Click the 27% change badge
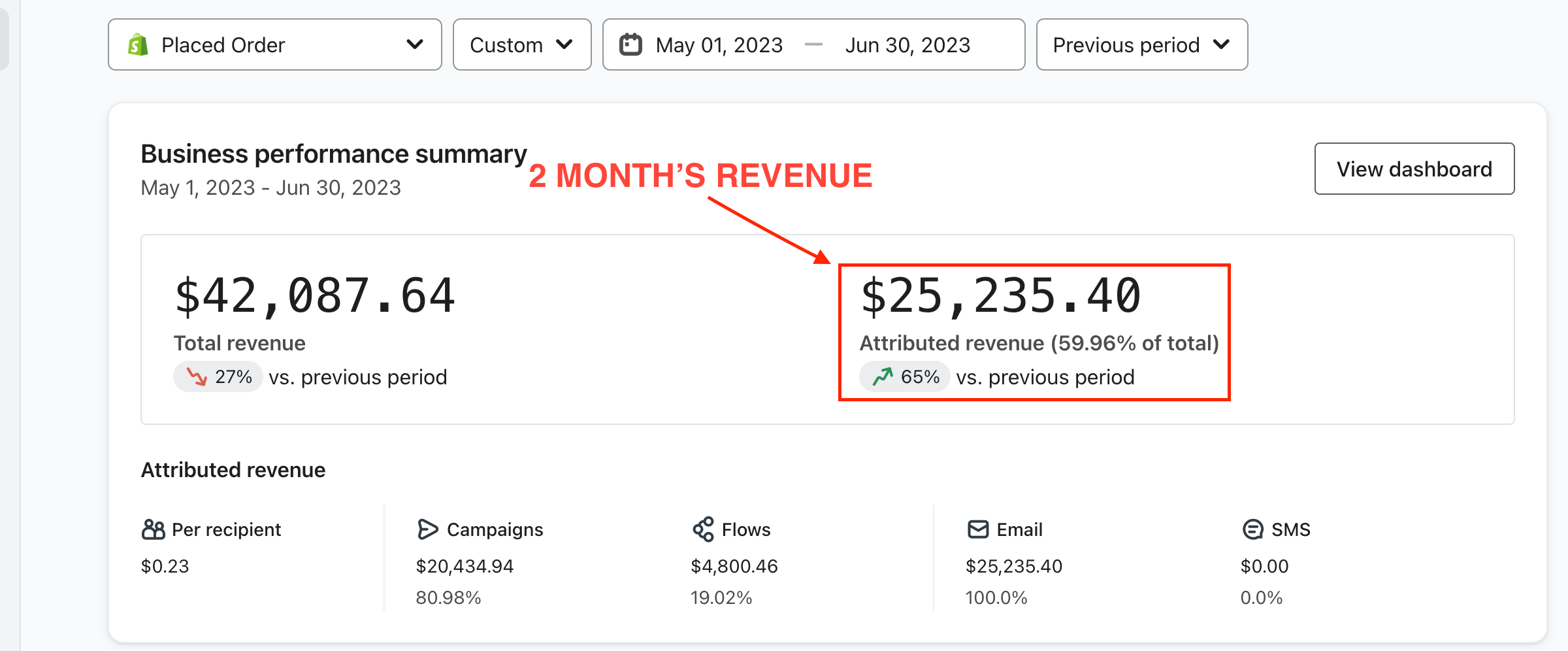Screen dimensions: 1568x651 pos(218,377)
